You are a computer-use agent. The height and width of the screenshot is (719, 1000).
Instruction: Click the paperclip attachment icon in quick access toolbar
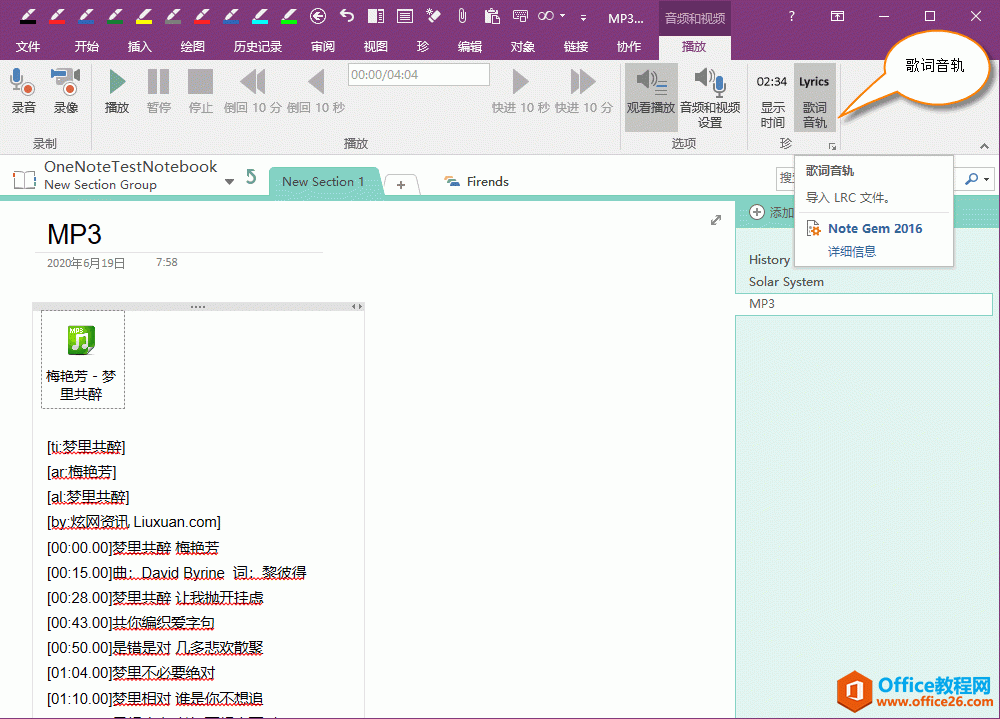(x=461, y=15)
